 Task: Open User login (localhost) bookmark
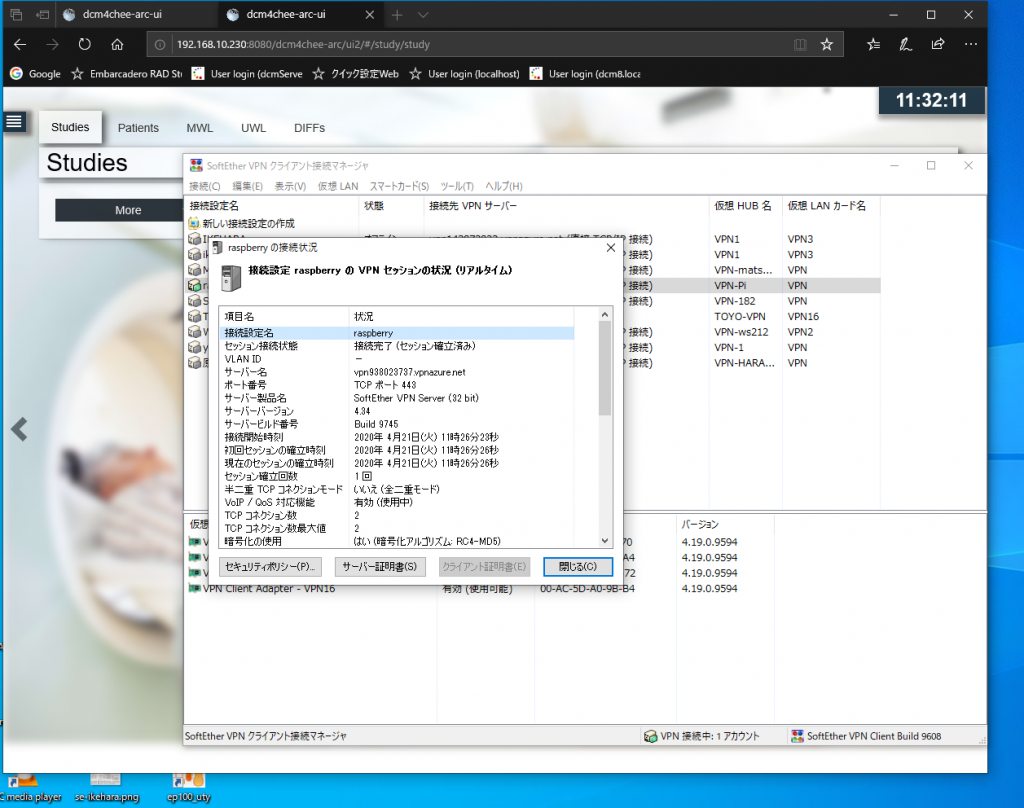(464, 74)
